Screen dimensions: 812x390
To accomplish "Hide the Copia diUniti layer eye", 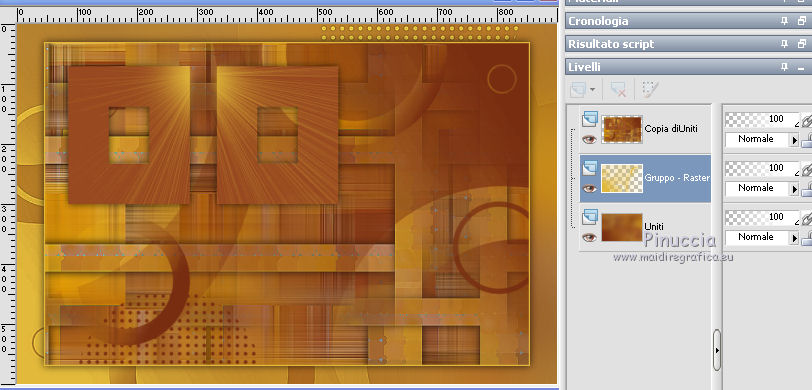I will point(589,139).
